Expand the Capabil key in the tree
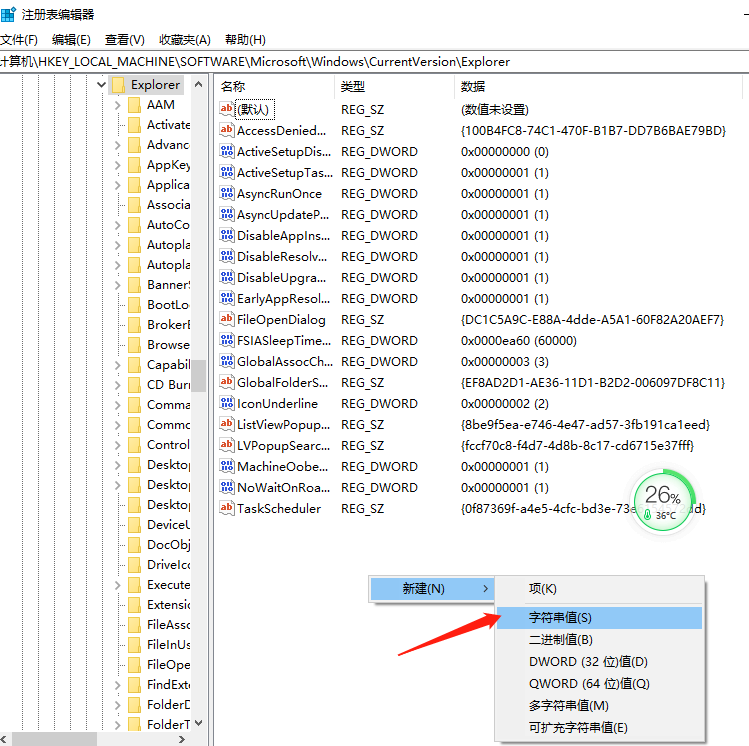This screenshot has height=746, width=749. (x=118, y=365)
